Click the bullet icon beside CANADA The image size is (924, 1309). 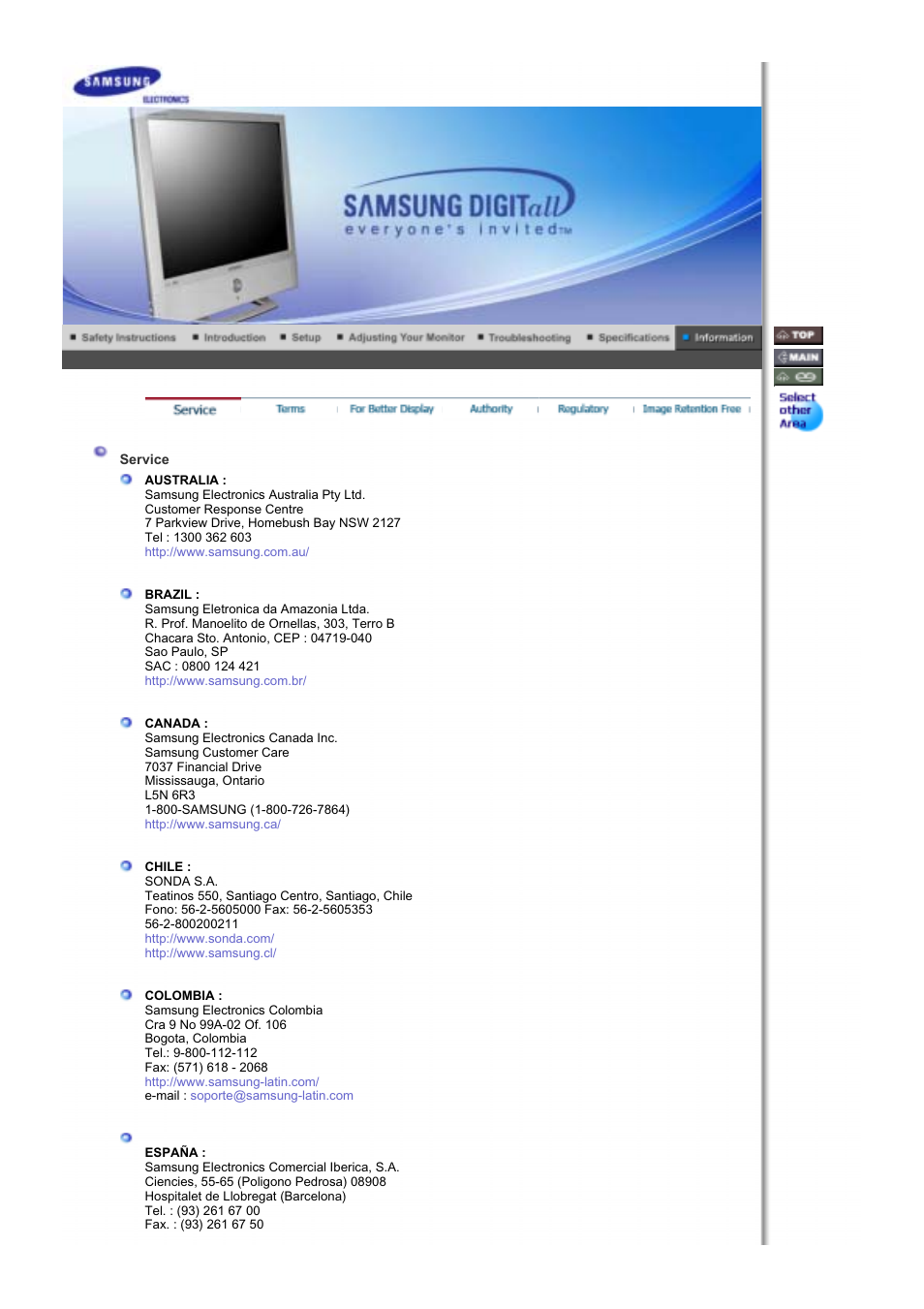[x=126, y=722]
